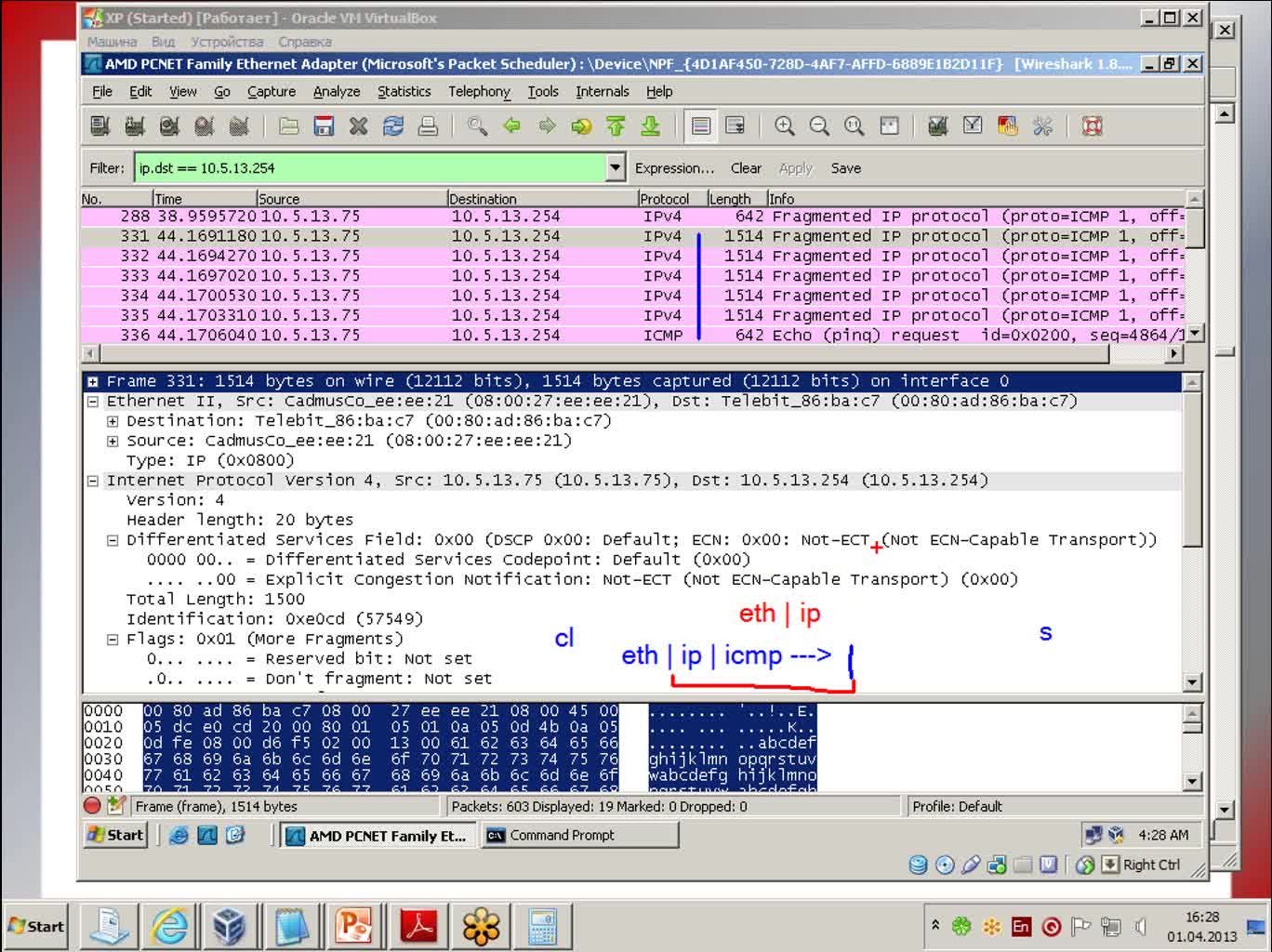
Task: Open Calculator from host taskbar
Action: click(x=543, y=926)
